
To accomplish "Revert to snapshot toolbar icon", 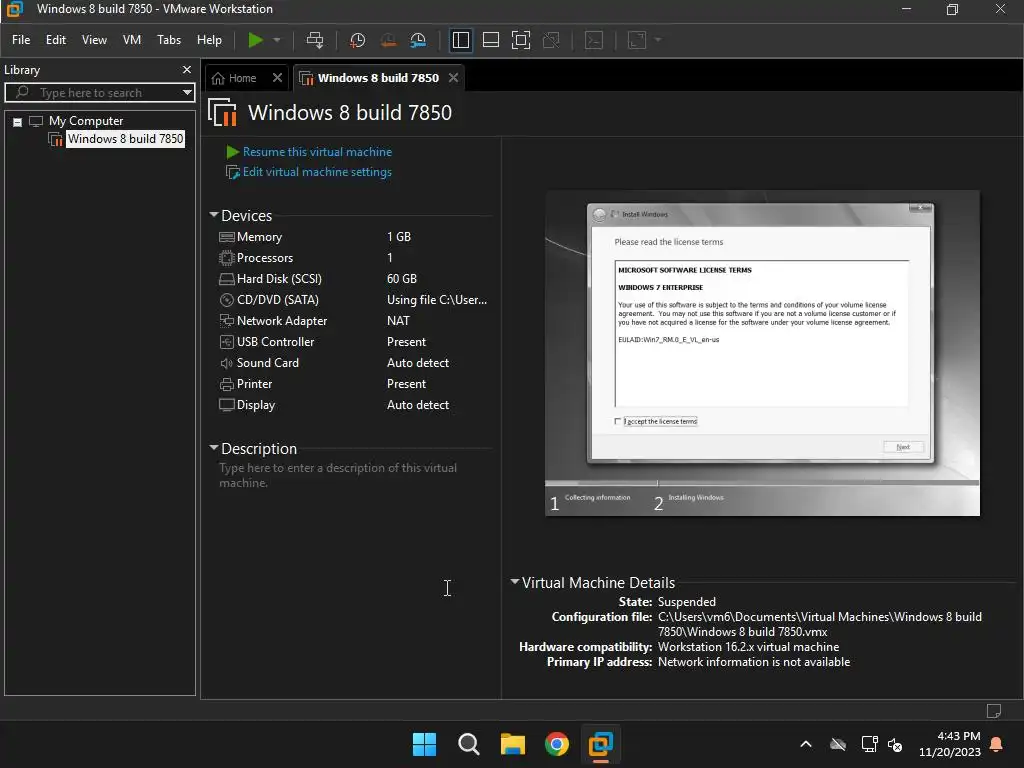I will tap(388, 40).
